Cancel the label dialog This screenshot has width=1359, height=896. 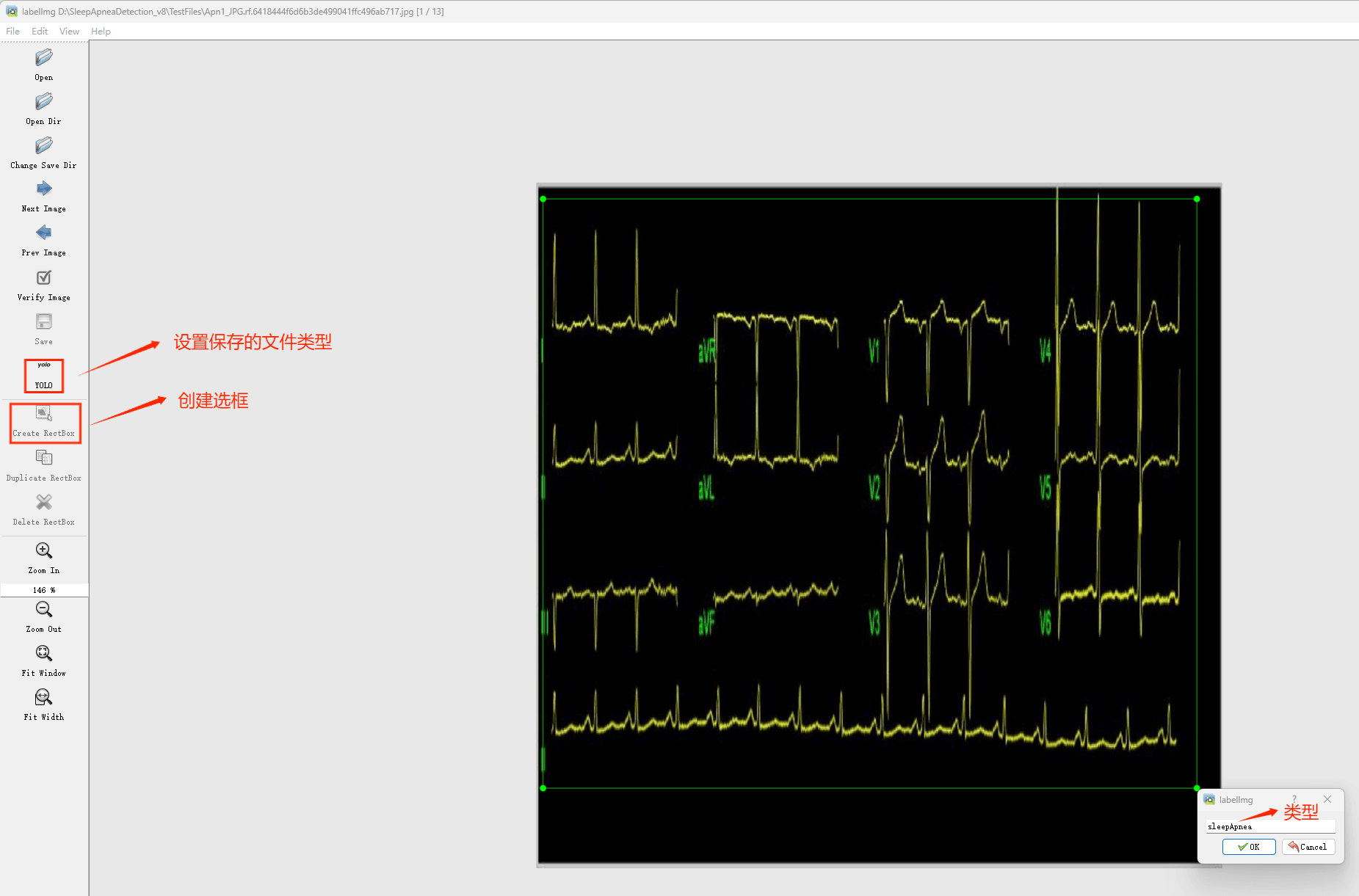(x=1308, y=847)
